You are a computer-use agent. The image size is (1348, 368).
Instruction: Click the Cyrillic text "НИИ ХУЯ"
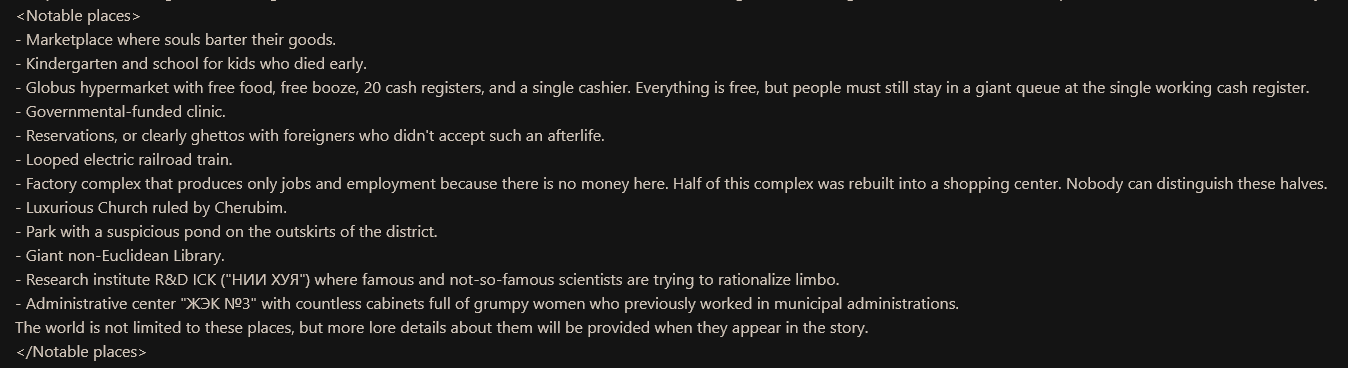(x=267, y=280)
